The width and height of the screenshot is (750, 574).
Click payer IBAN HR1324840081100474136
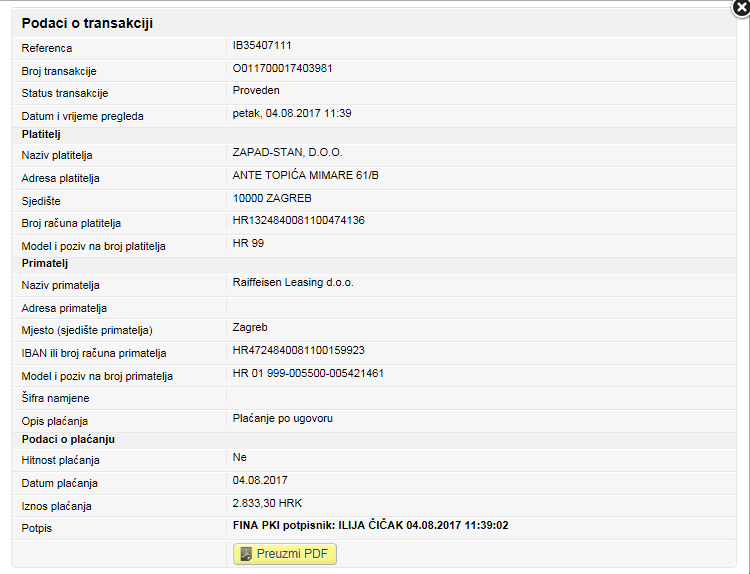(298, 221)
